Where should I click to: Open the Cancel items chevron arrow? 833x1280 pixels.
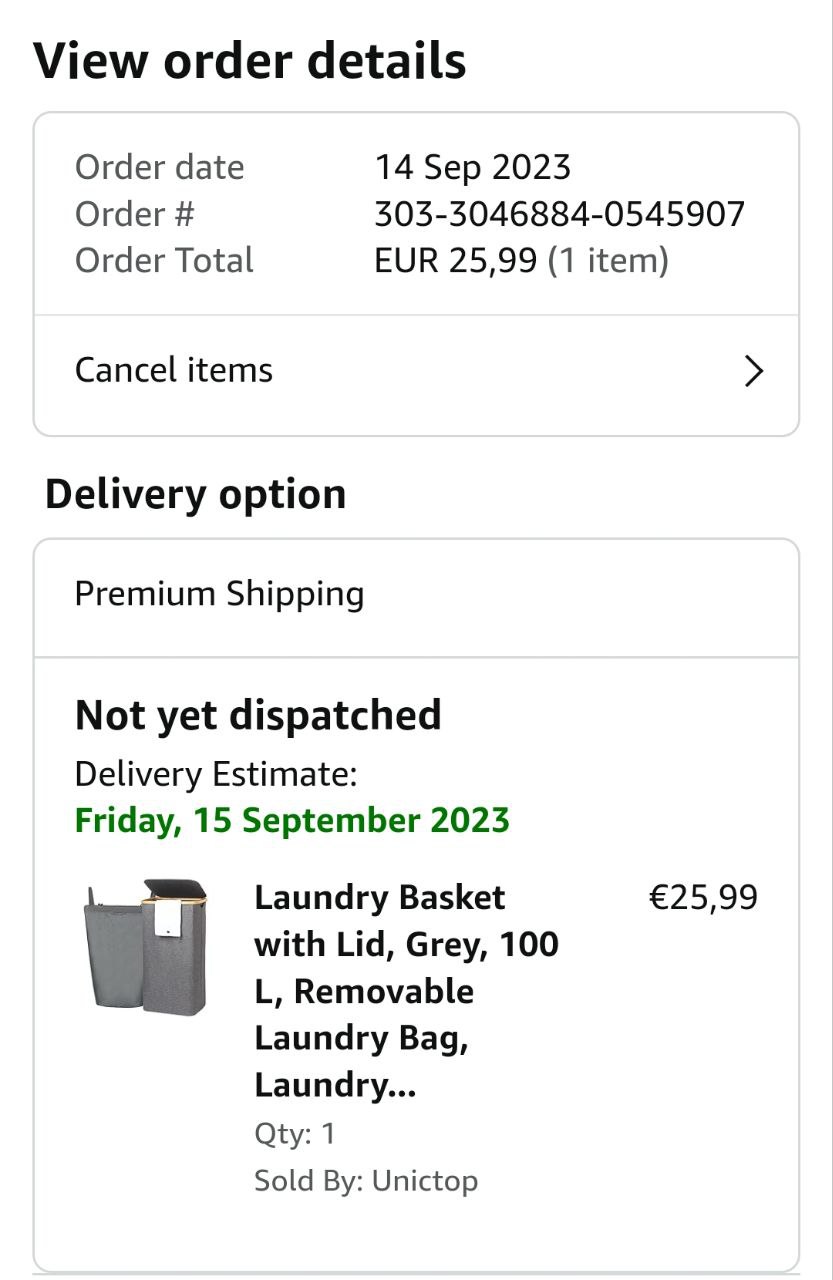(x=754, y=371)
